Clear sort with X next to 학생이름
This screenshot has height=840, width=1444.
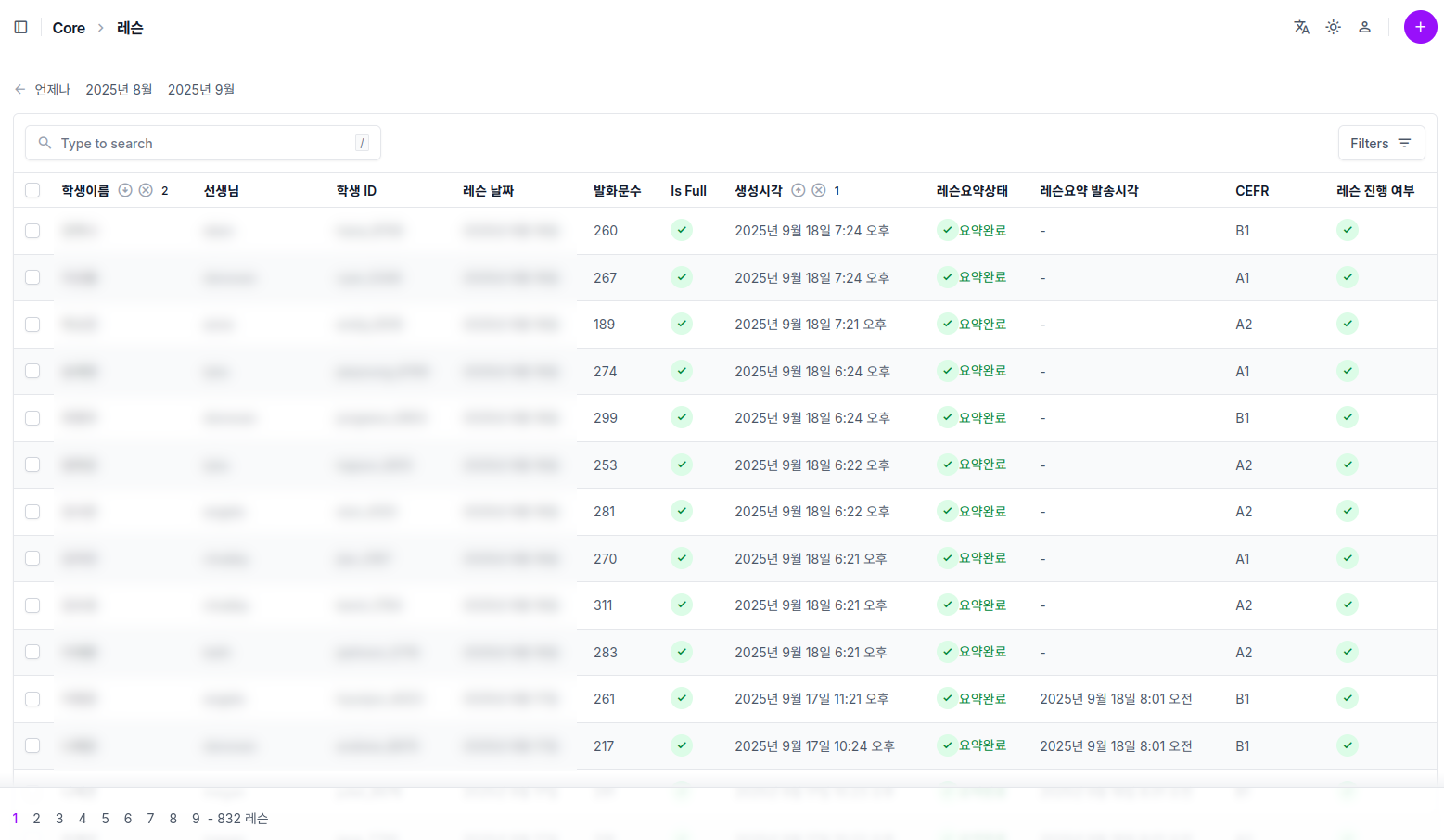(x=146, y=190)
